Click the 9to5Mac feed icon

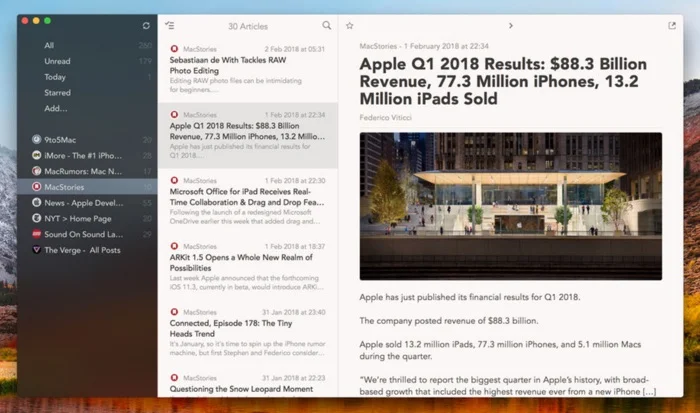[37, 139]
